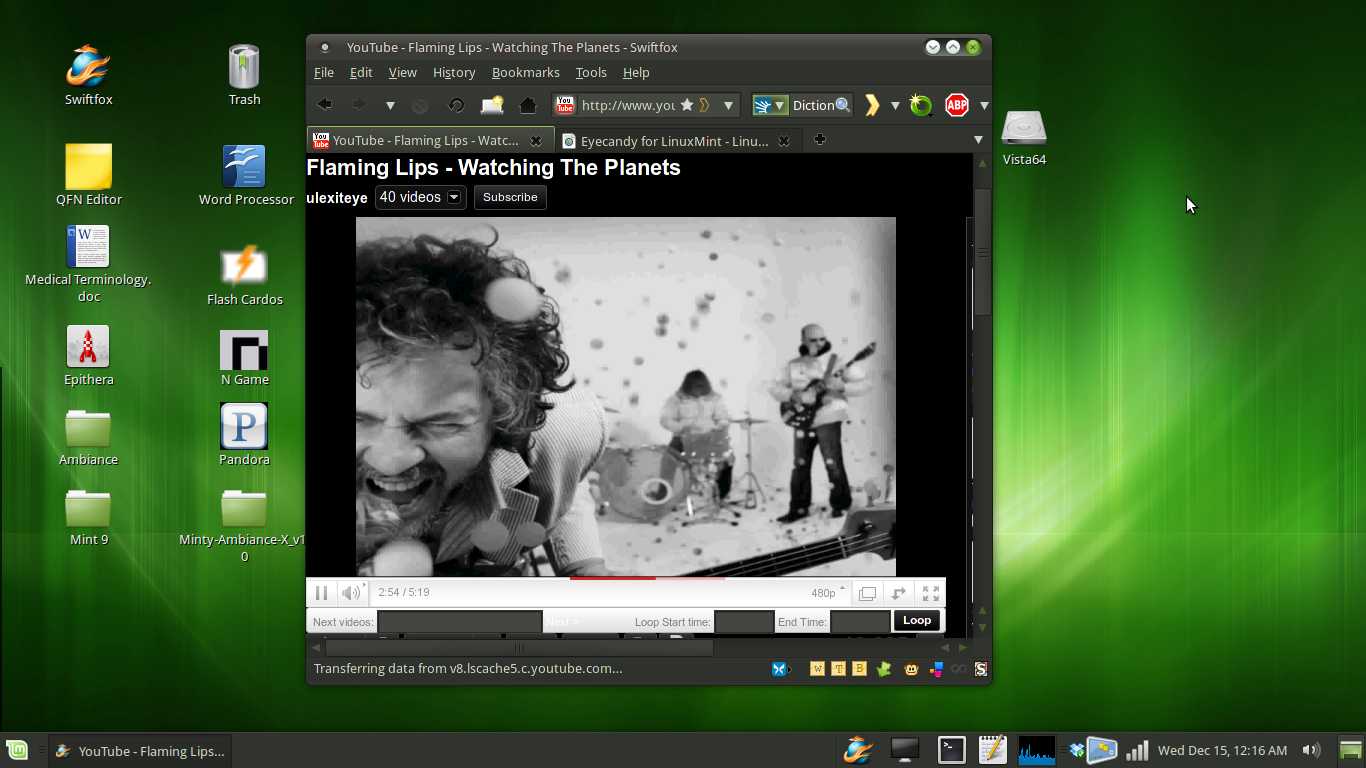Image resolution: width=1366 pixels, height=768 pixels.
Task: Open the View menu
Action: pos(403,72)
